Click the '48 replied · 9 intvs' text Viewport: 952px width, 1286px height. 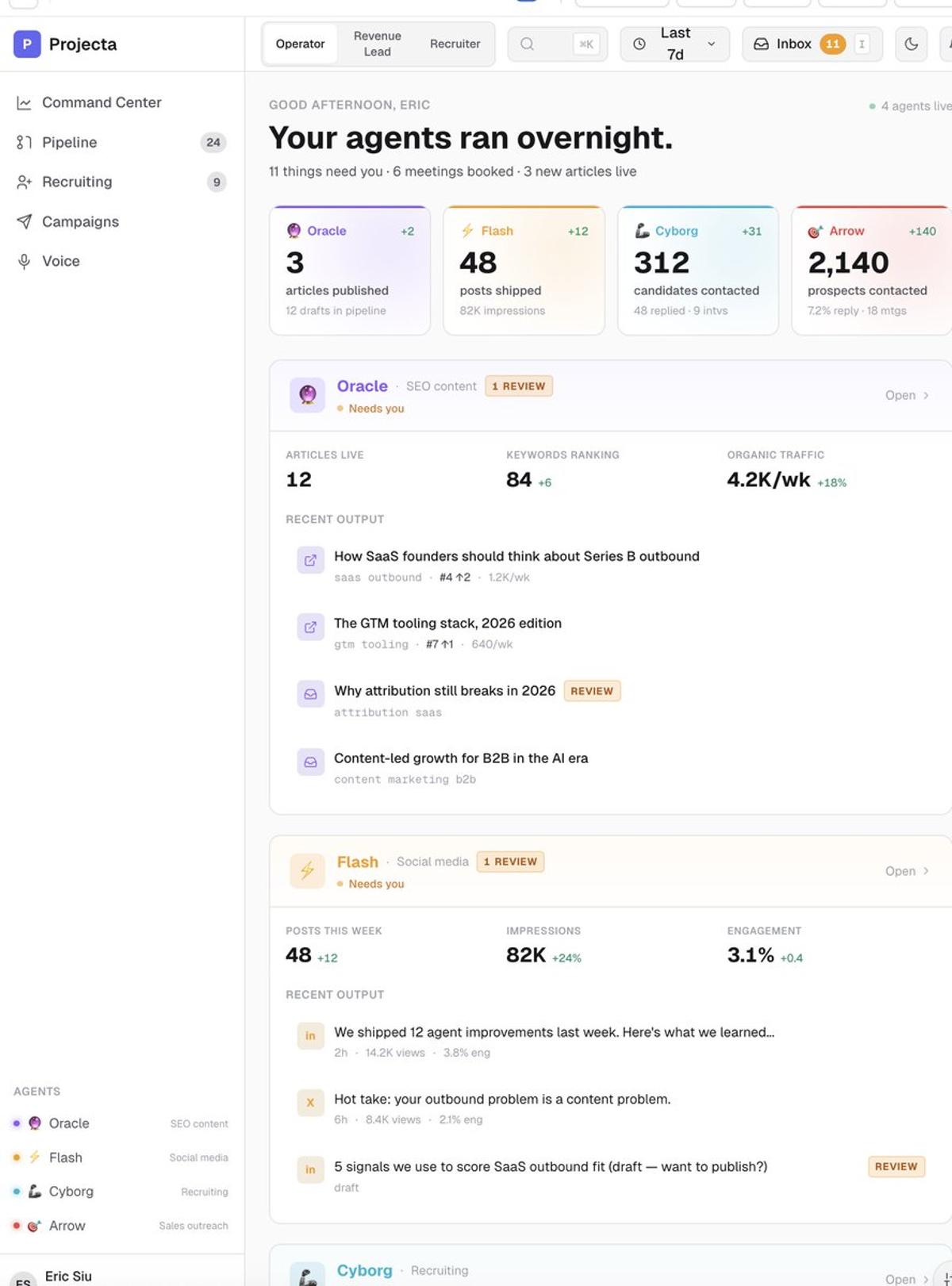point(681,311)
